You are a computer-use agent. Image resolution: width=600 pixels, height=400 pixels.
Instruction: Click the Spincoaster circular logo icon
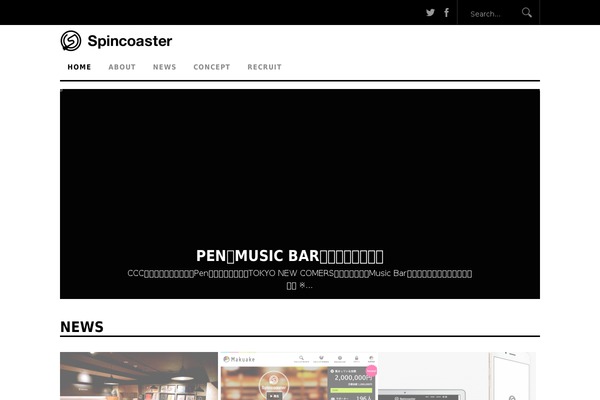71,41
